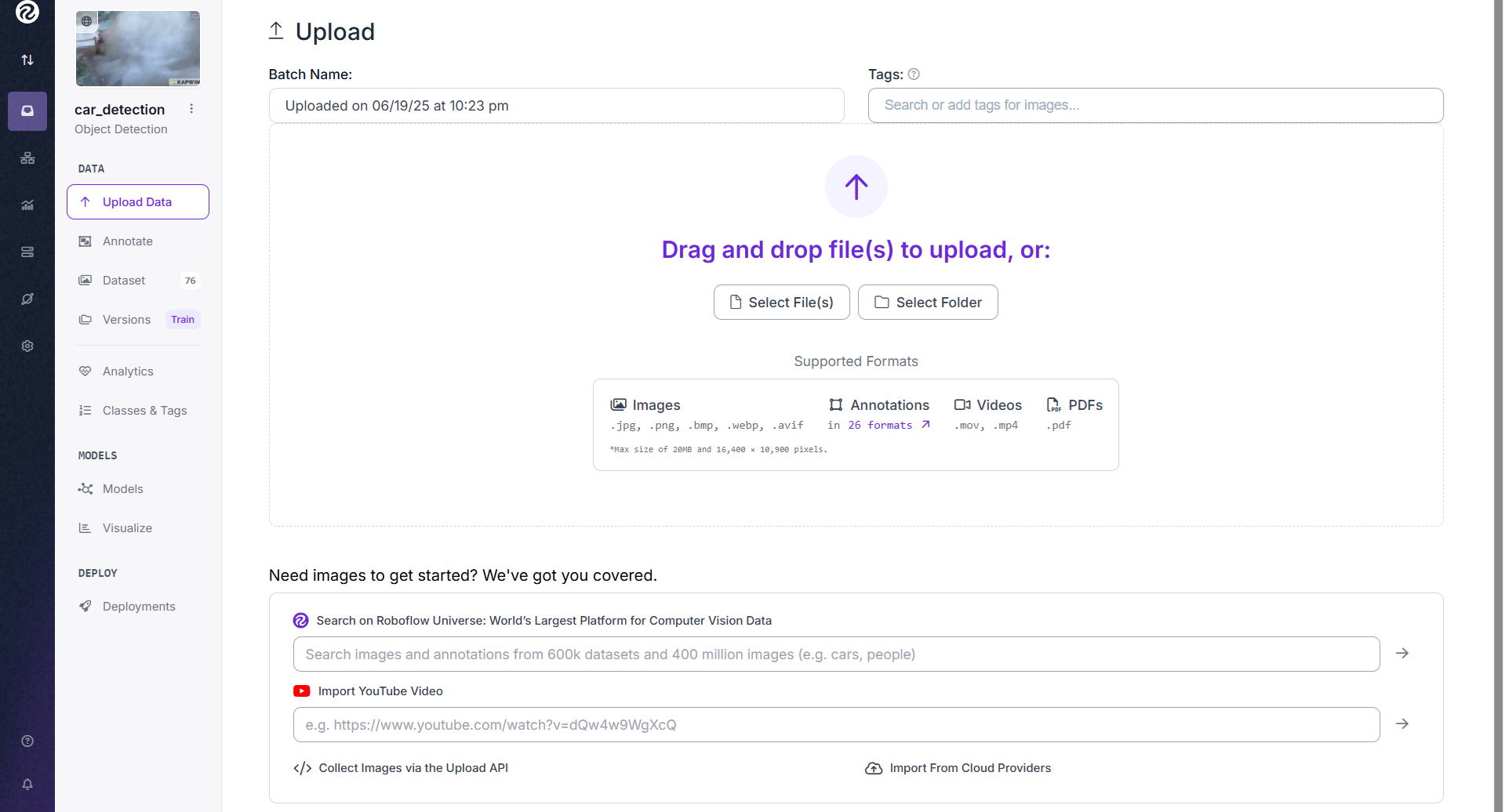Click the Tags help info icon
Screen dimensions: 1505x812
pos(914,74)
